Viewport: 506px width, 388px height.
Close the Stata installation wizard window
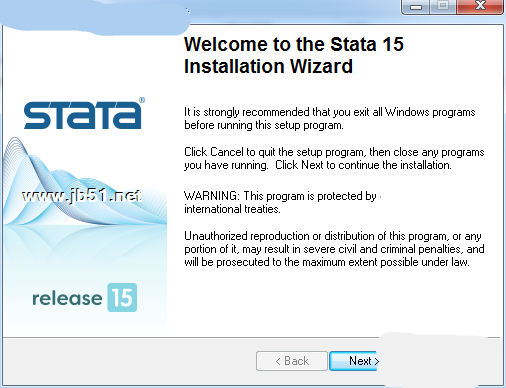point(479,6)
